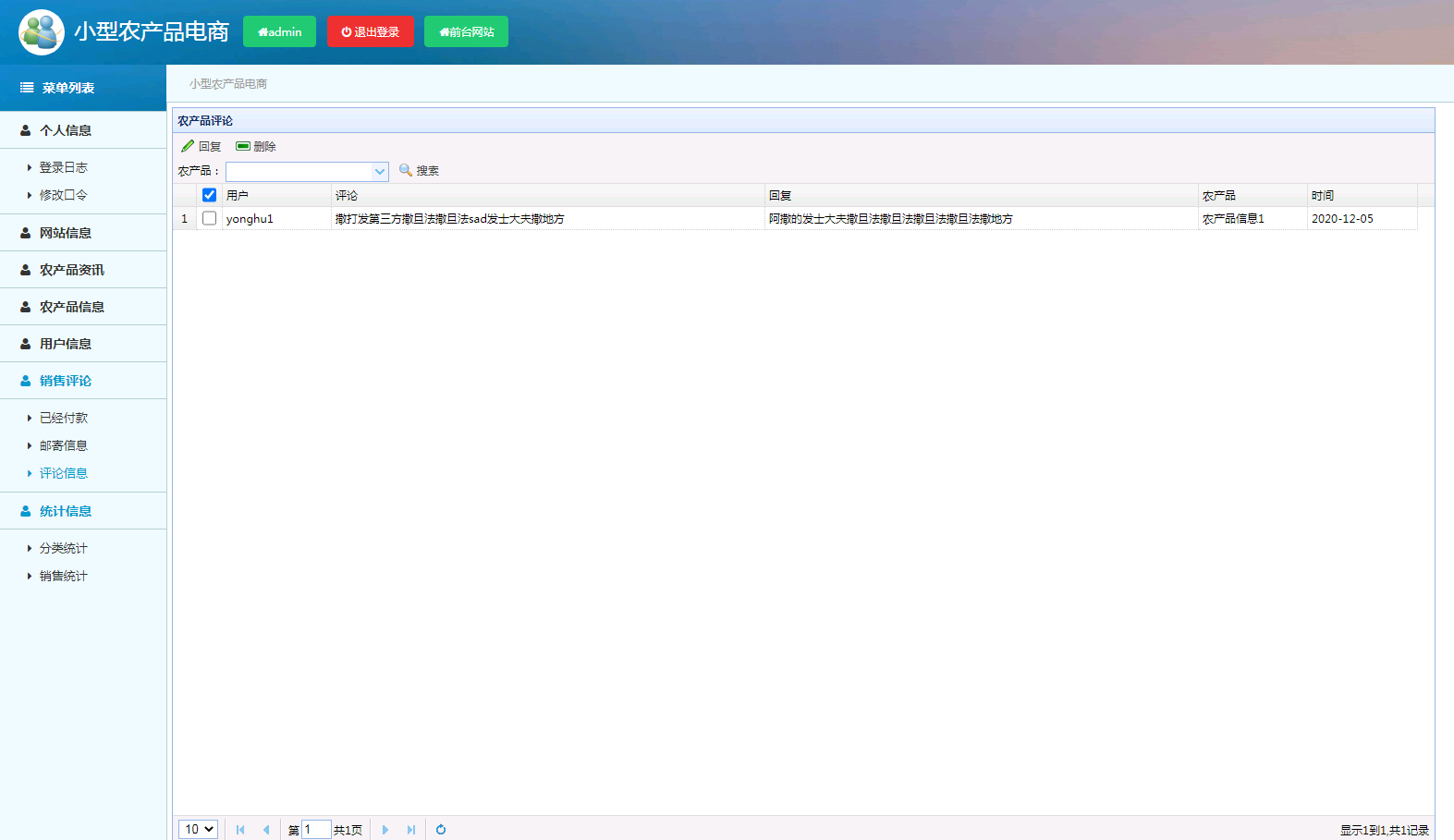Expand the 用户信息 menu section

(83, 344)
